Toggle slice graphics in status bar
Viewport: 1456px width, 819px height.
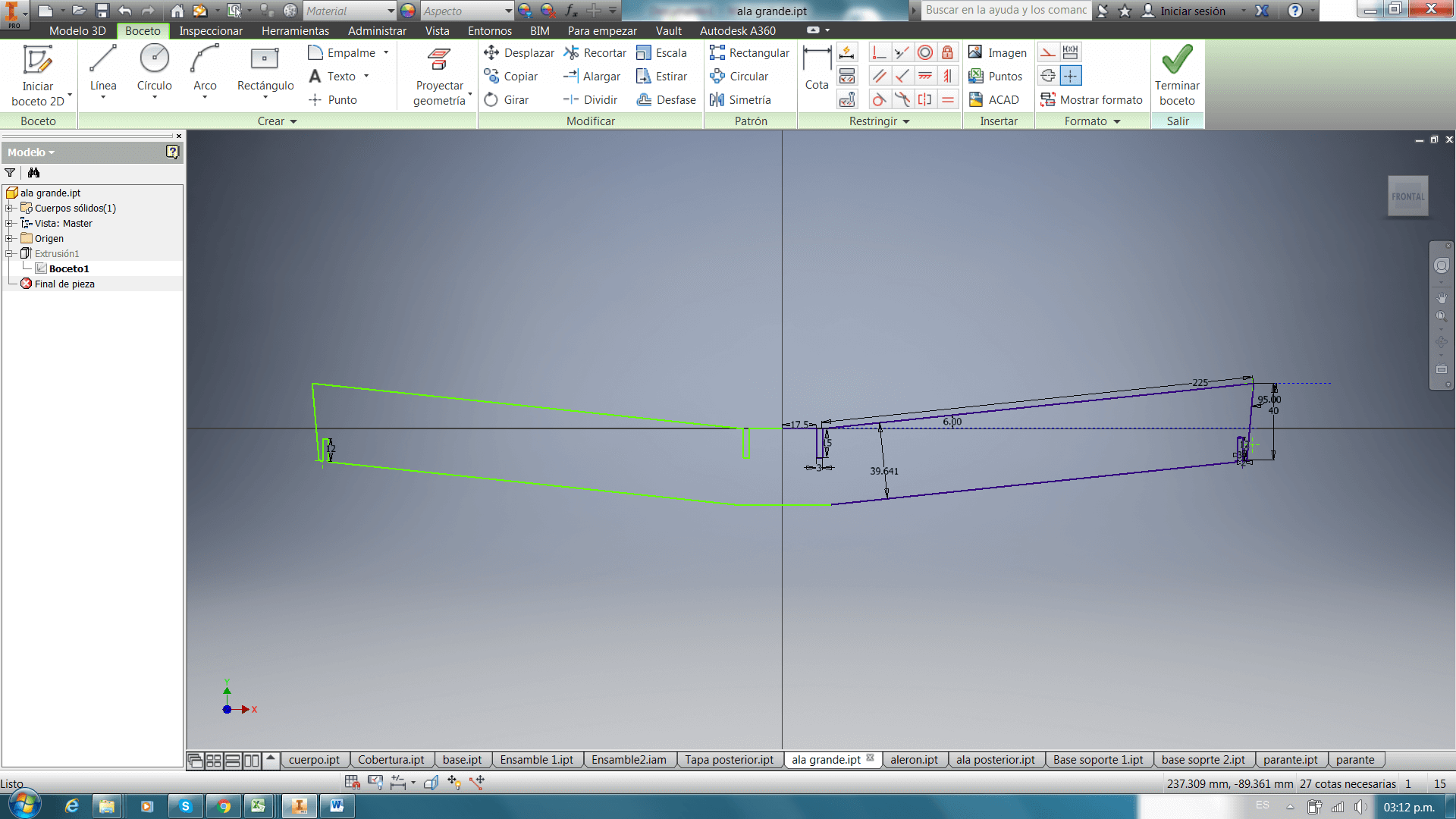point(431,782)
